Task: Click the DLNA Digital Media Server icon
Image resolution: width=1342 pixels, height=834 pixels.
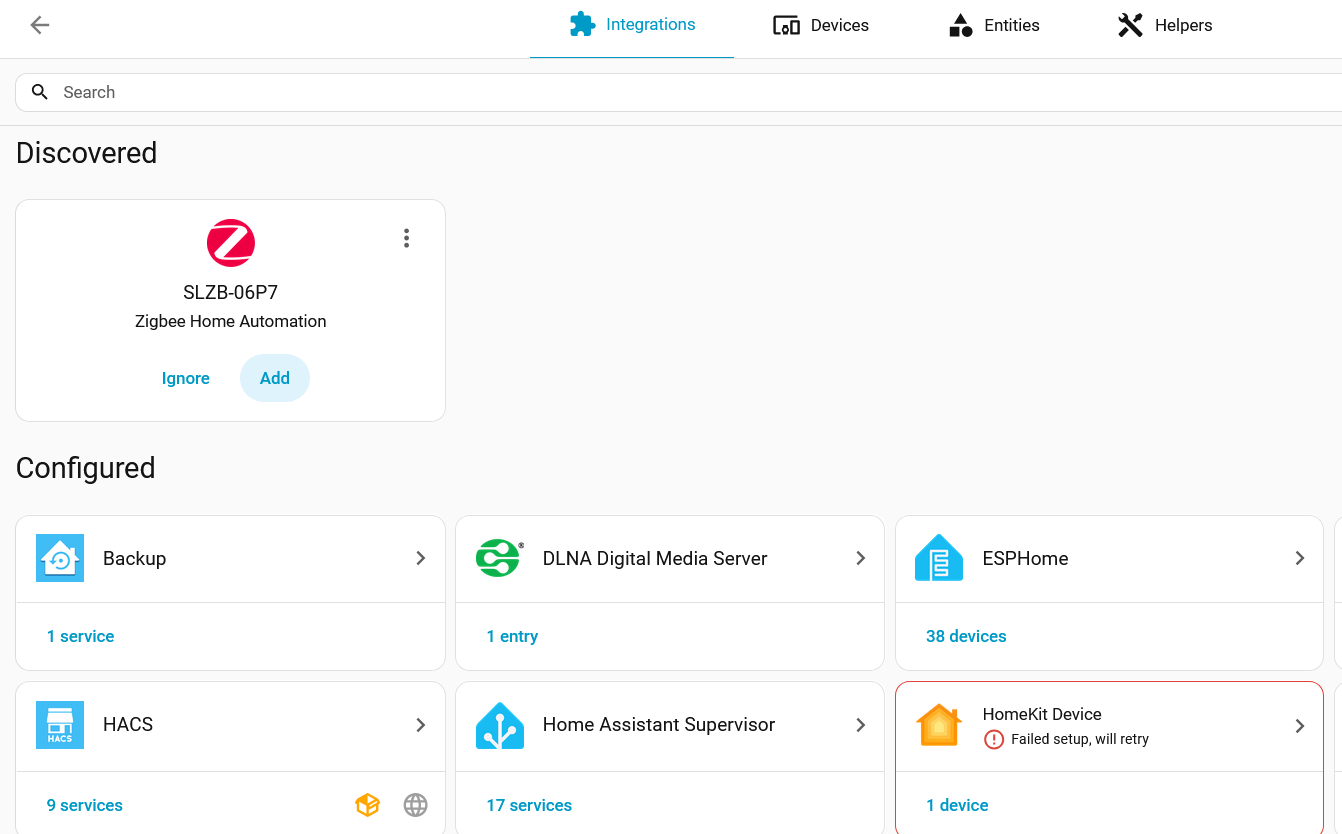Action: (x=499, y=558)
